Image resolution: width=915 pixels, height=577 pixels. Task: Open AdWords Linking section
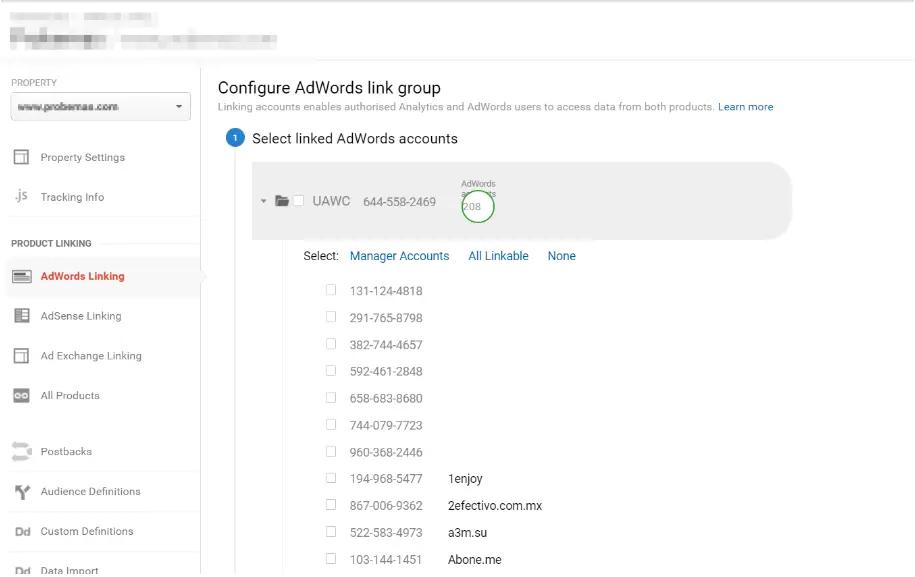tap(82, 277)
